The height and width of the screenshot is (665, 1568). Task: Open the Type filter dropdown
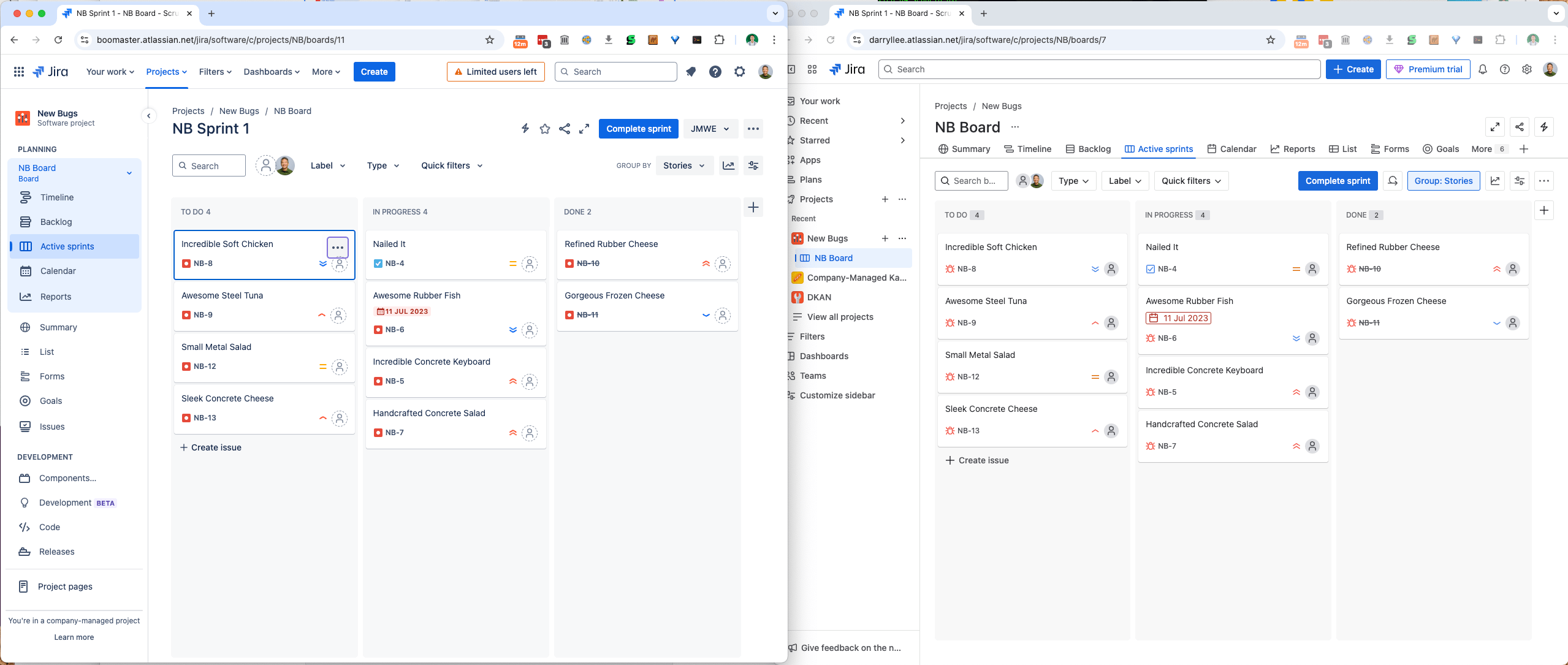tap(381, 165)
